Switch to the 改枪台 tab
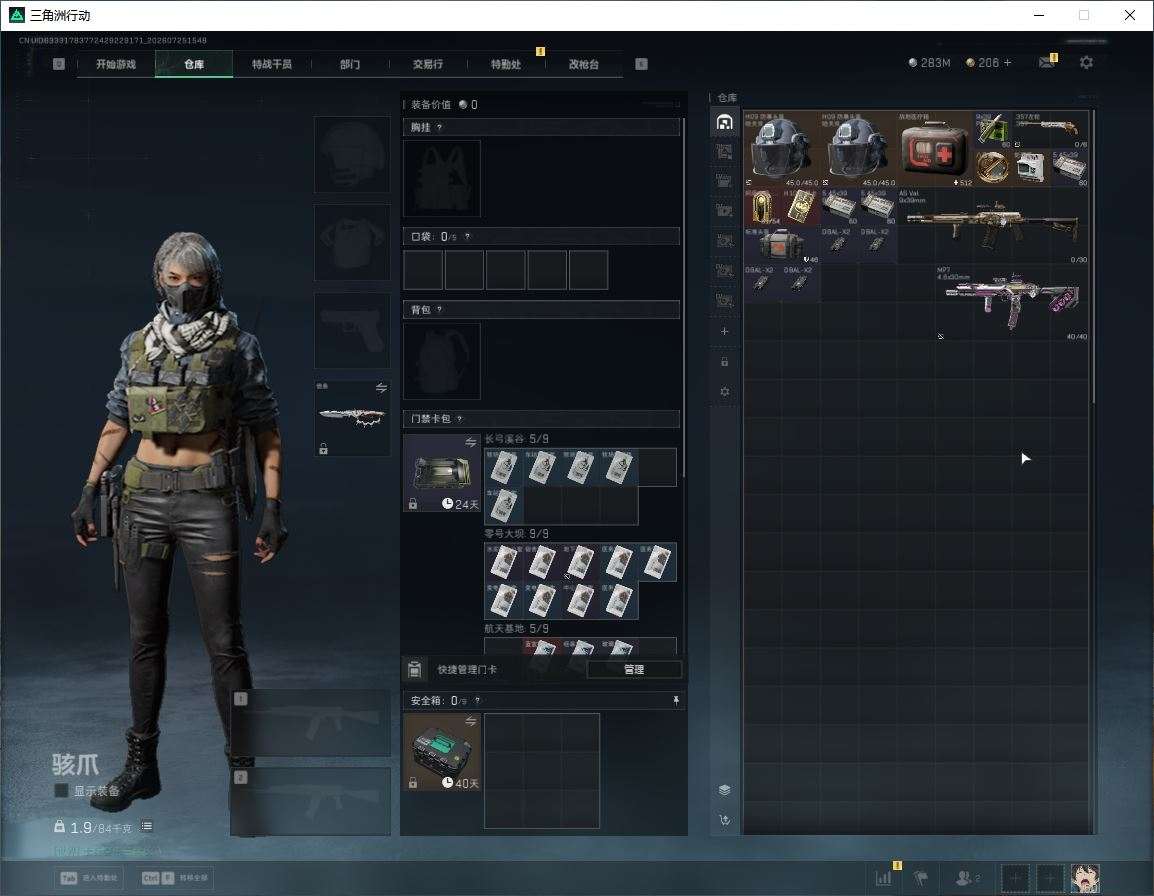 [x=584, y=64]
